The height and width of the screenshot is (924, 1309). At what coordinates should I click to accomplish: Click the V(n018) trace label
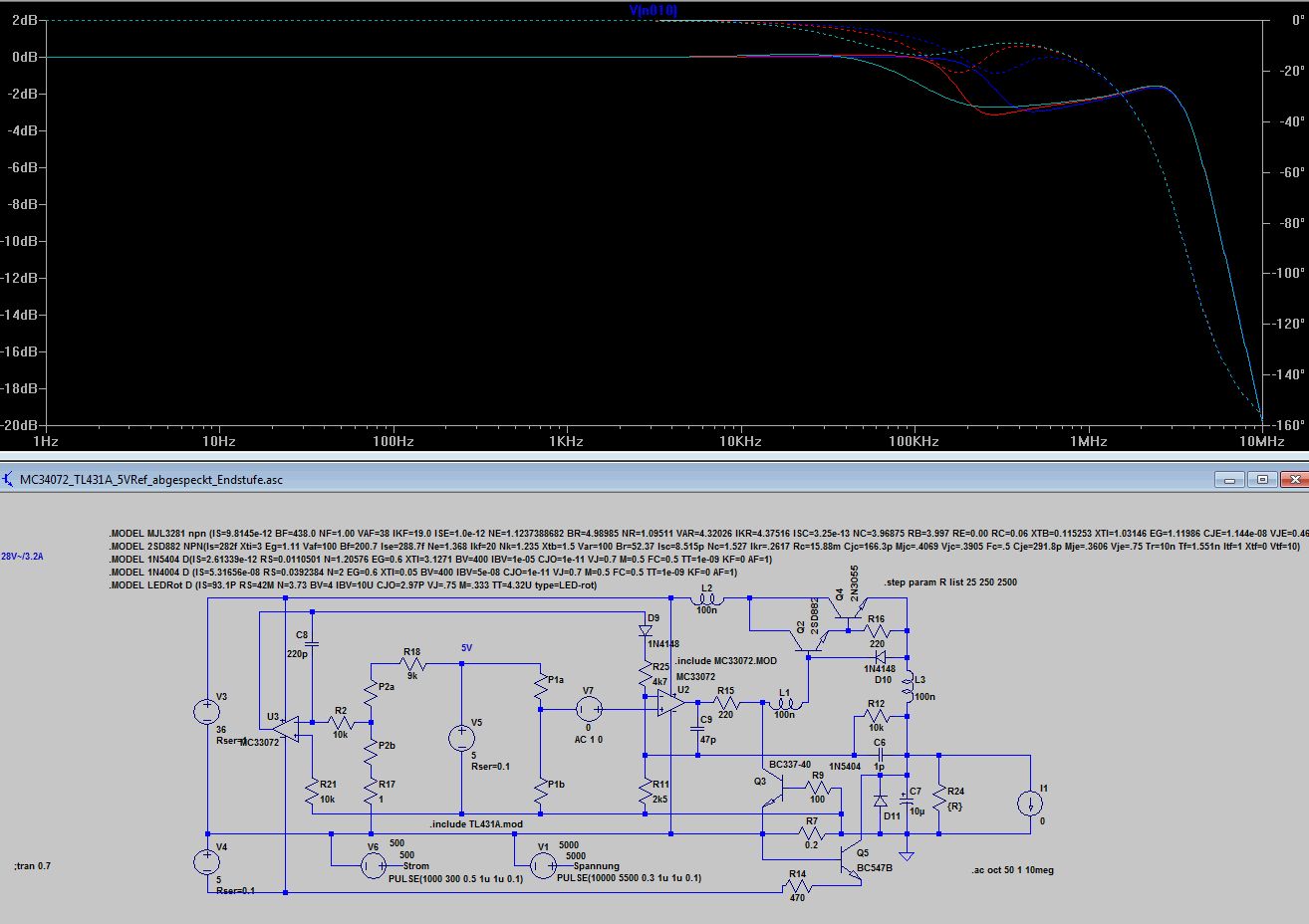654,11
